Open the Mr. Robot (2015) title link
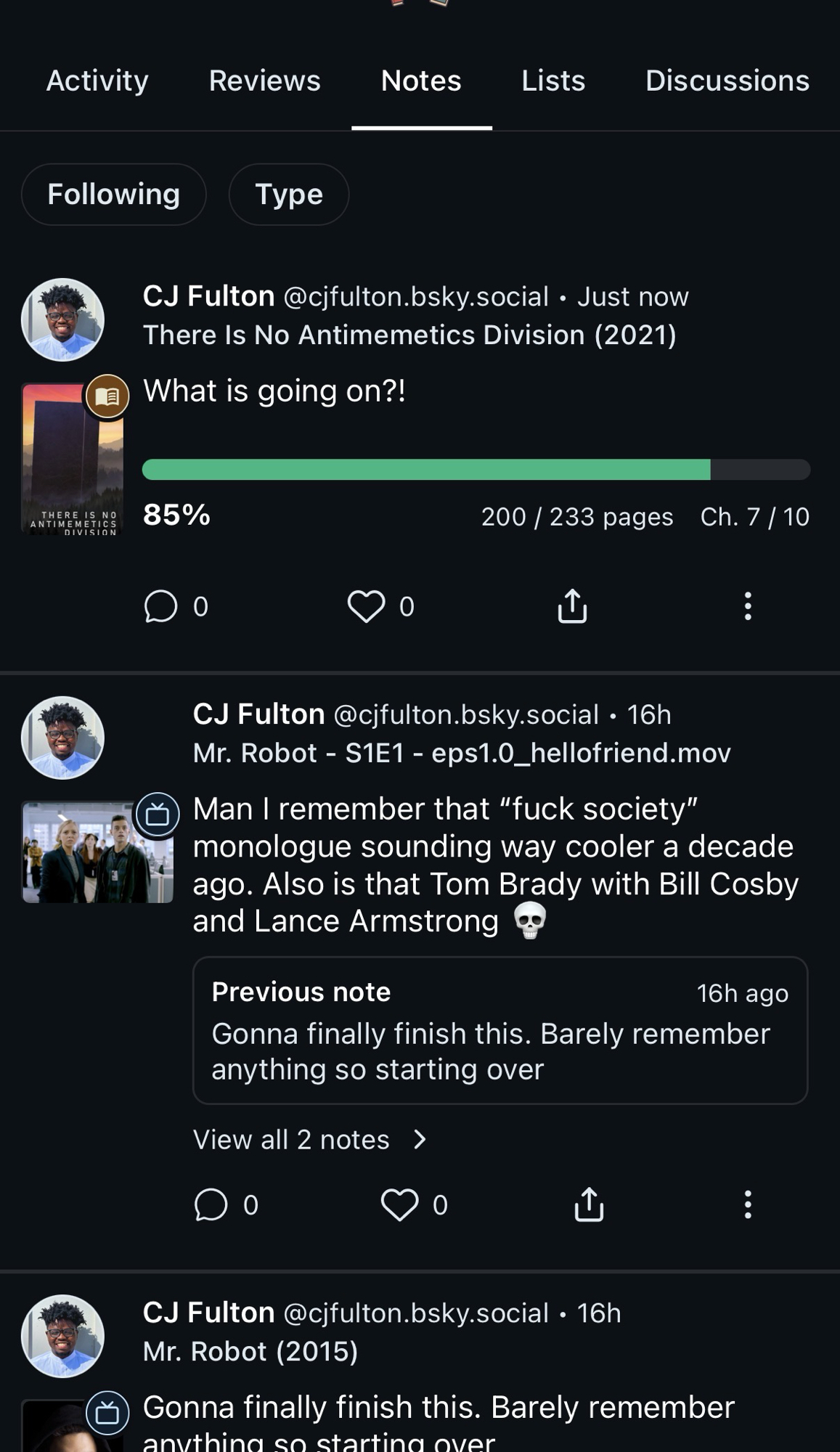The height and width of the screenshot is (1452, 840). coord(250,1352)
